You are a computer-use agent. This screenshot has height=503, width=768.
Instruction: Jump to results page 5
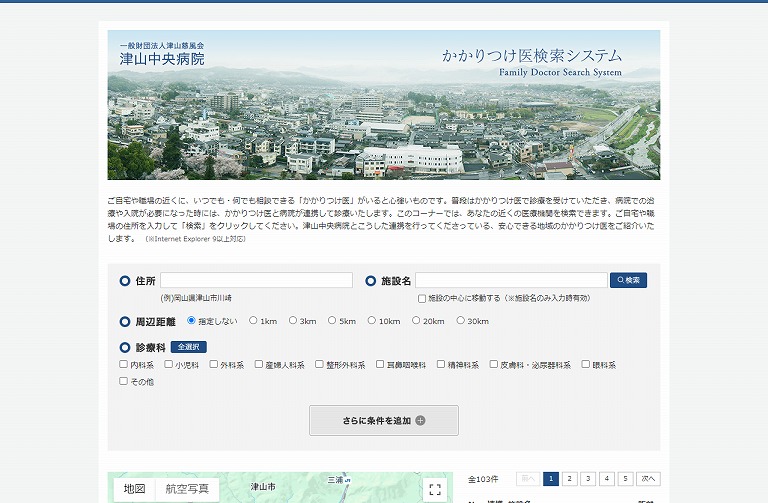tap(626, 479)
